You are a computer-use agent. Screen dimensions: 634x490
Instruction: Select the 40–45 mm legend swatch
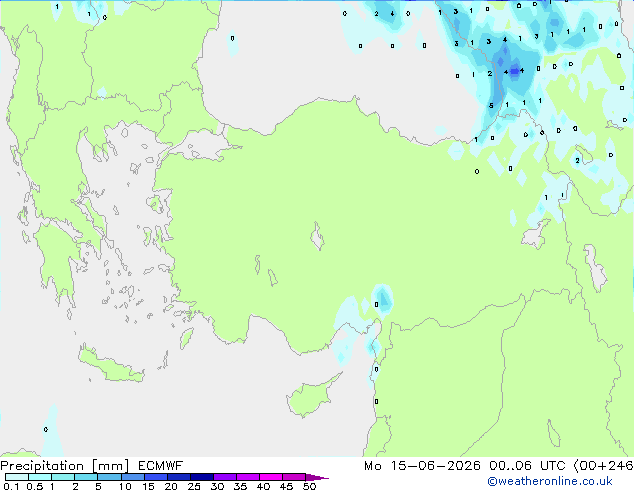tap(271, 477)
